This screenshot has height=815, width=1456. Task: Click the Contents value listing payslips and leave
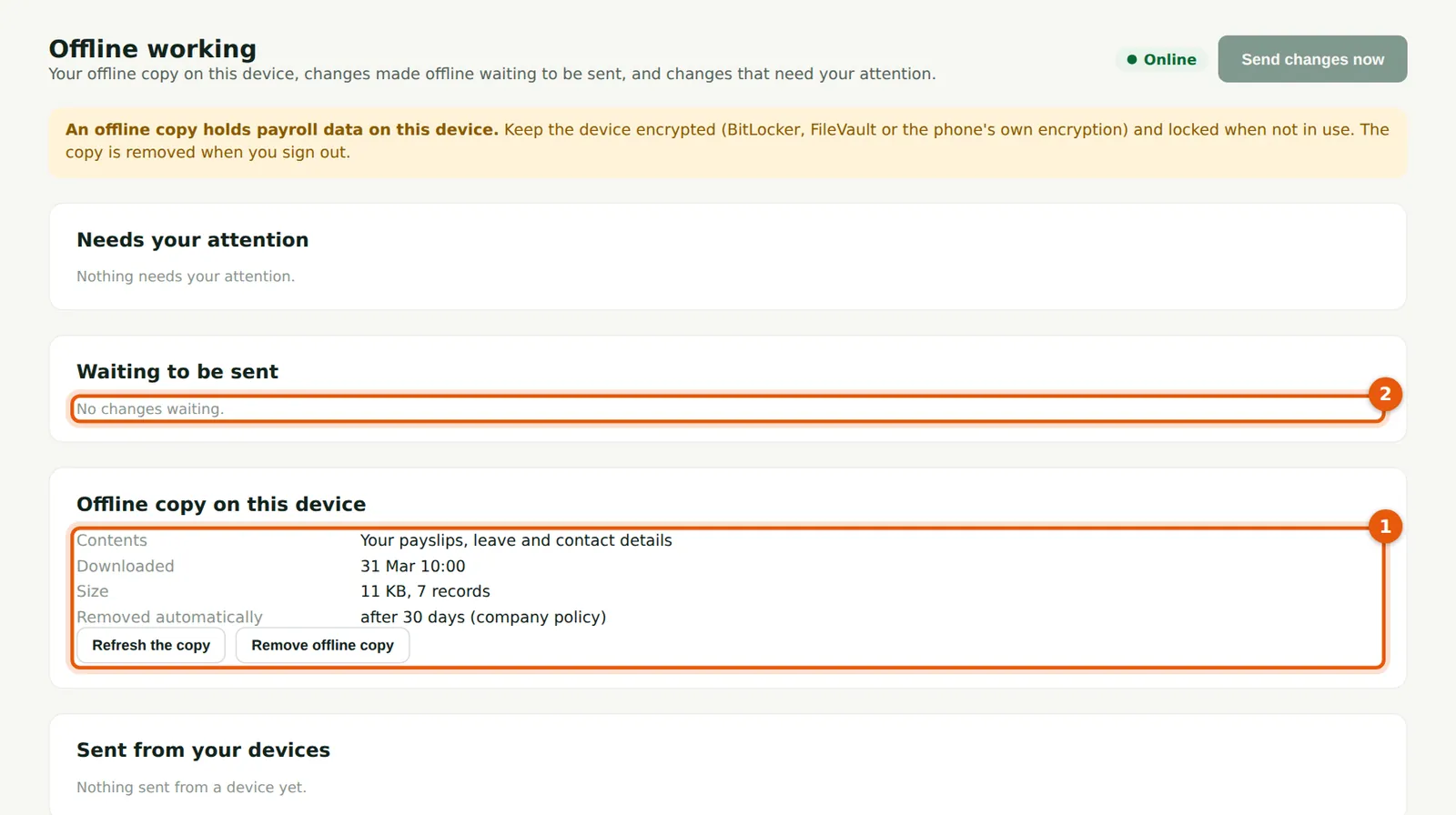click(x=516, y=540)
